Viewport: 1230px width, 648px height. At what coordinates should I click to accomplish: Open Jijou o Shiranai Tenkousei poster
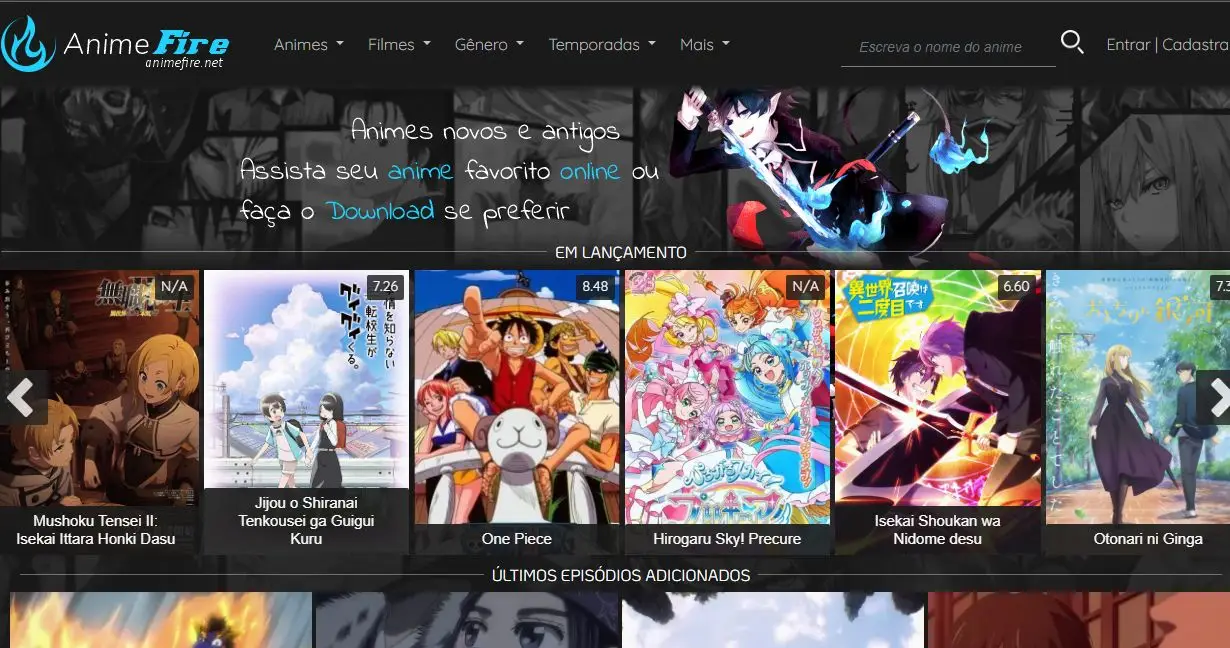306,379
